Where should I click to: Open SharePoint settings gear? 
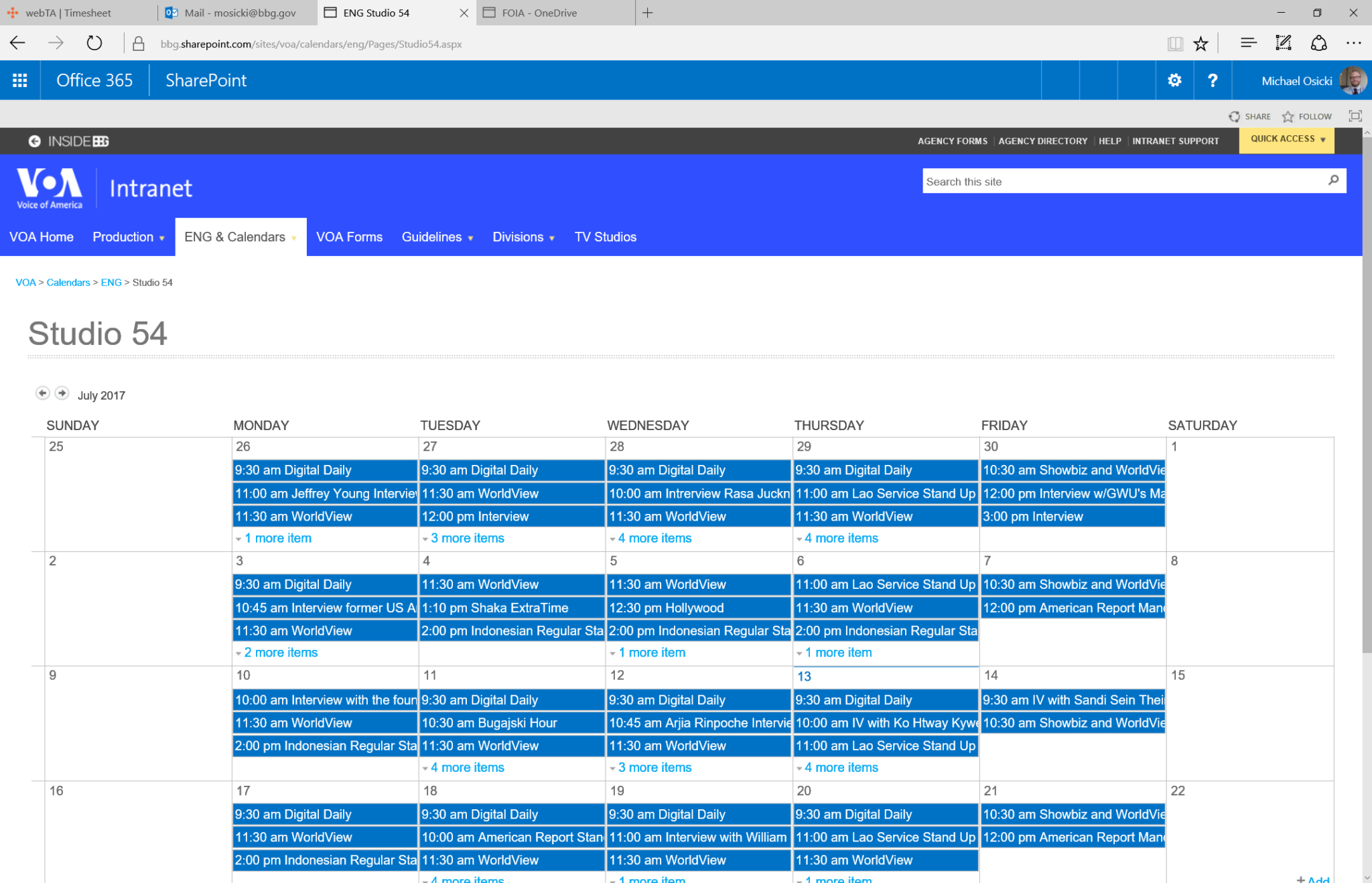tap(1174, 80)
